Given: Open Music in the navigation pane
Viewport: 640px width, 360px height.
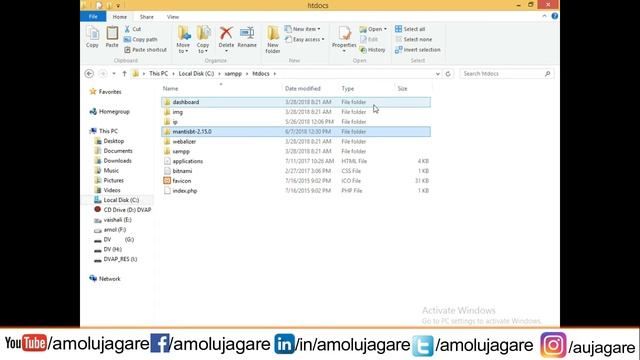Looking at the screenshot, I should click(x=107, y=170).
